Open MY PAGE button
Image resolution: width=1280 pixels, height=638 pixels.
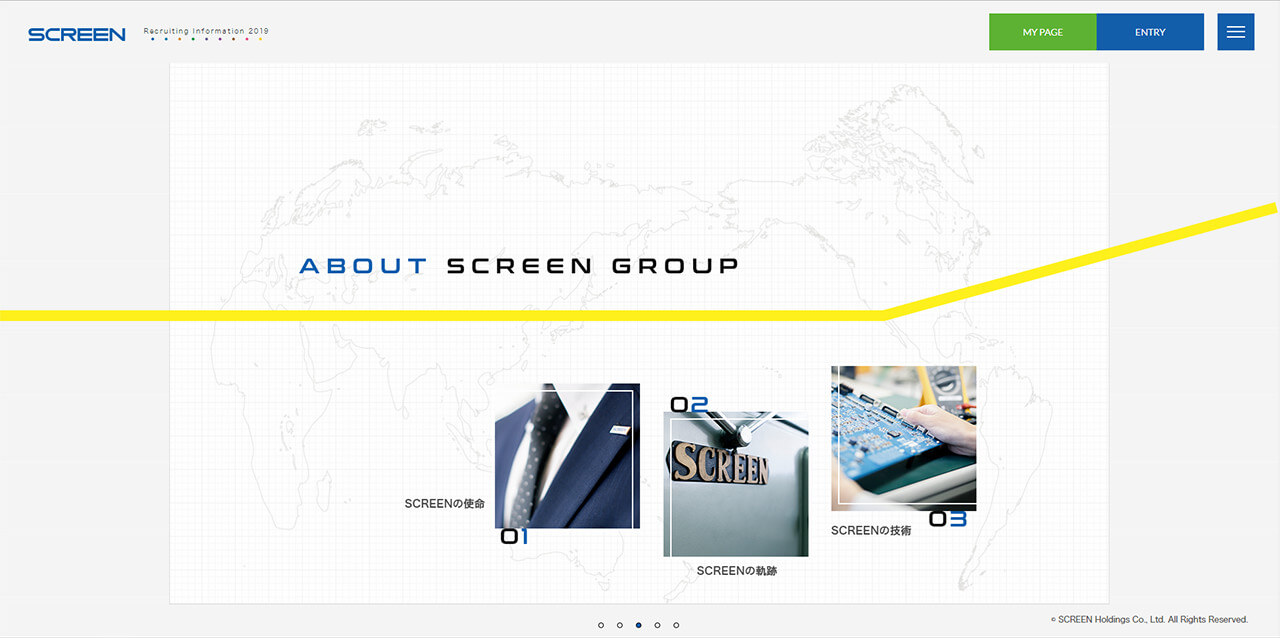1043,32
